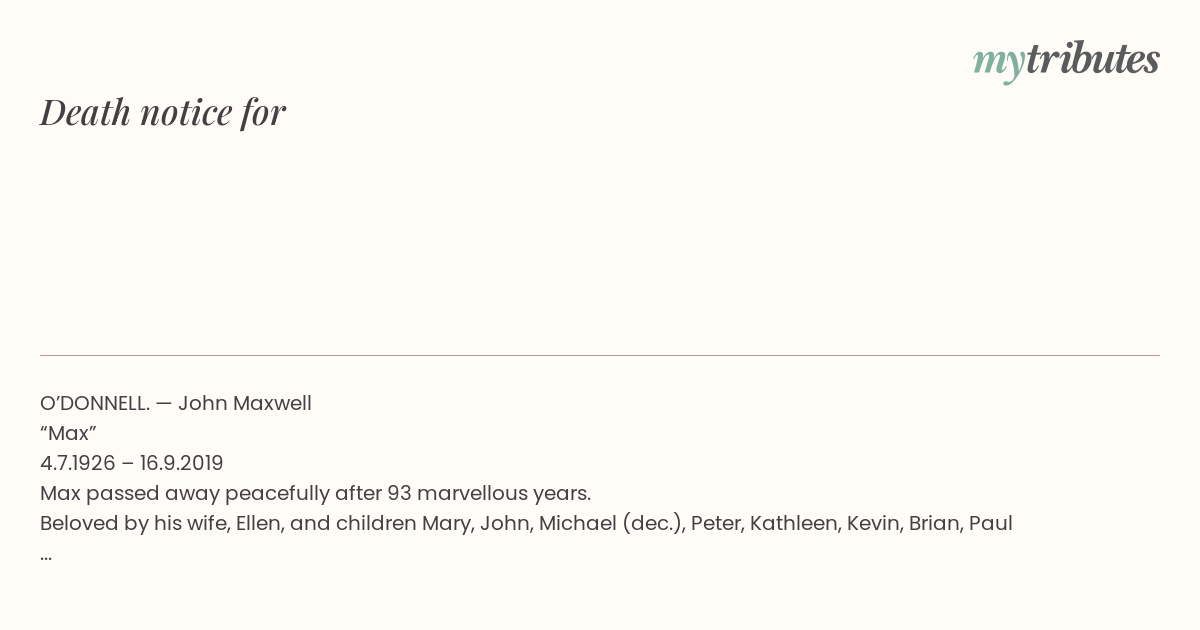Click the mytributes logo
This screenshot has height=630, width=1200.
(1066, 61)
